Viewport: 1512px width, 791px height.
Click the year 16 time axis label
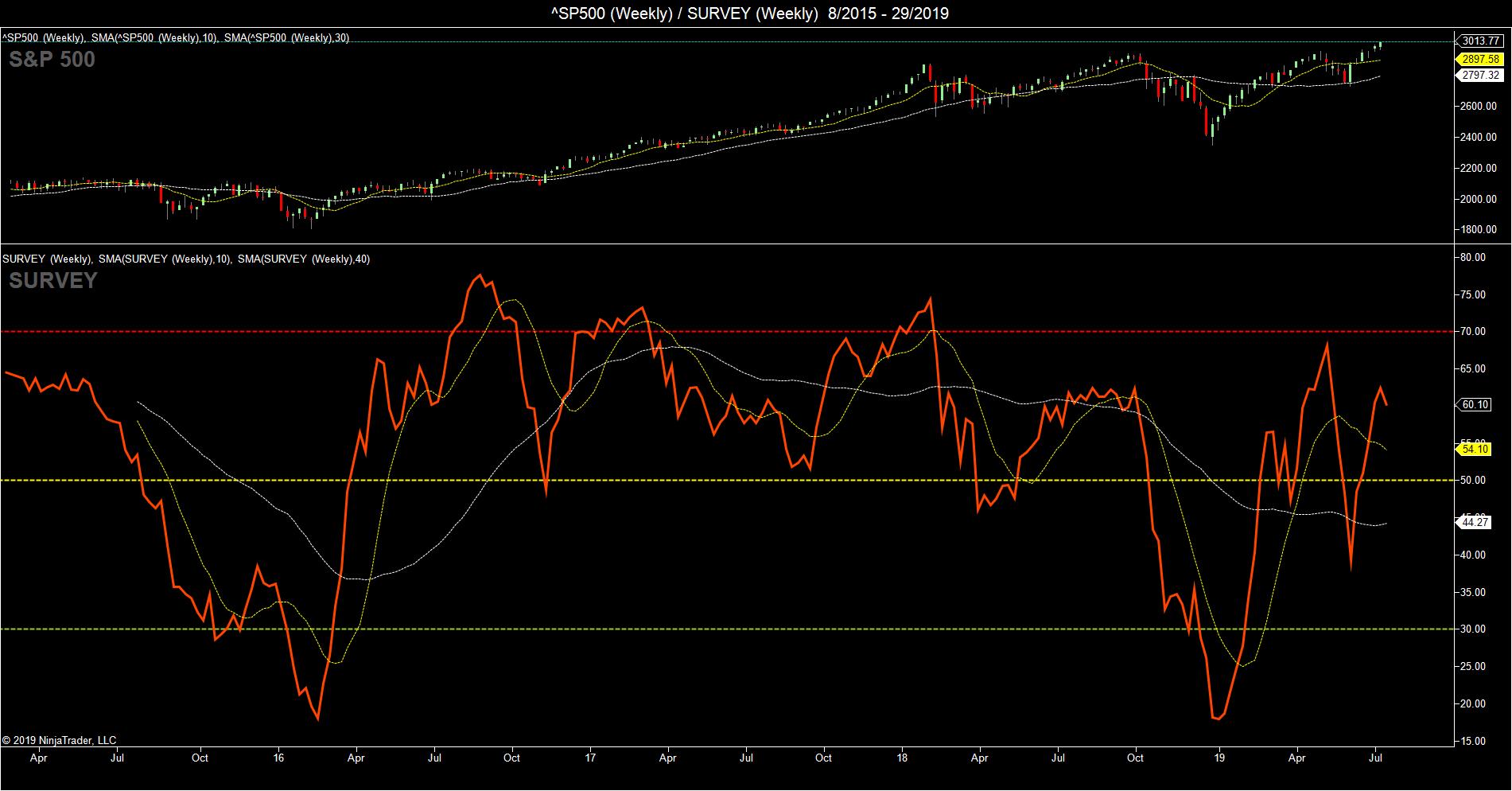278,758
